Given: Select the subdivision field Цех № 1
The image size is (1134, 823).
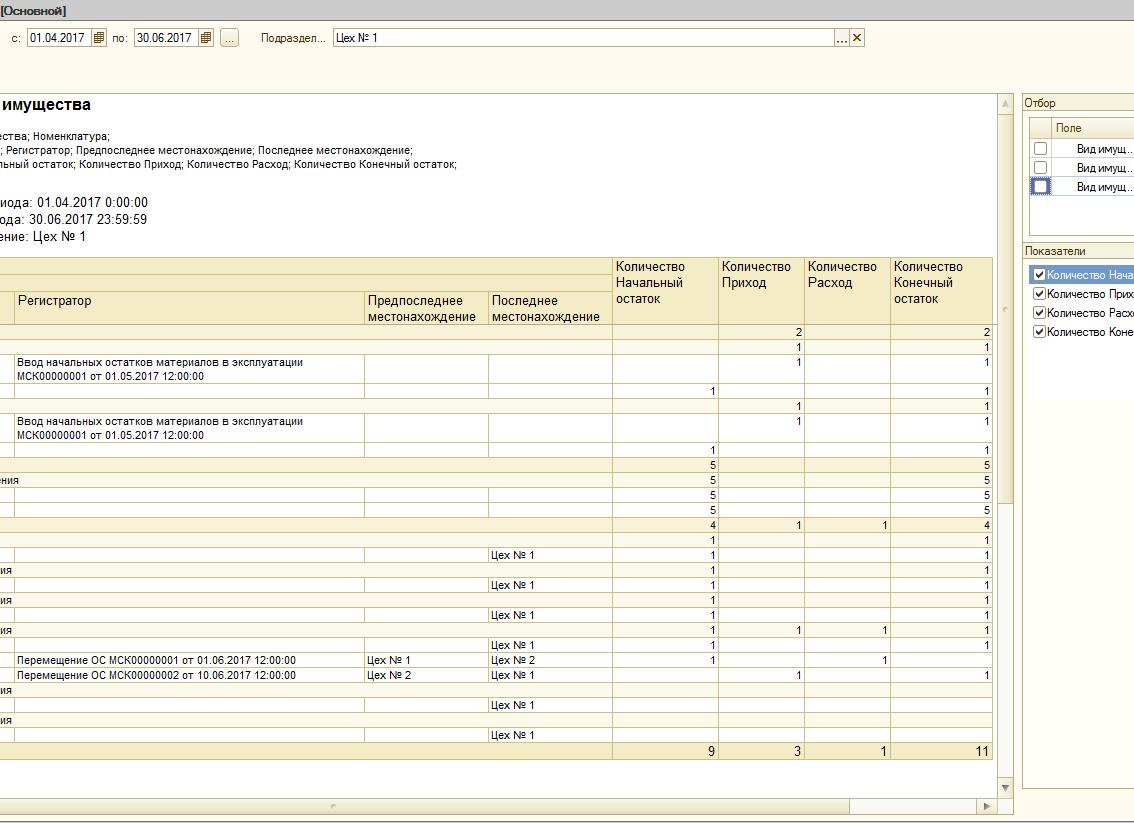Looking at the screenshot, I should 584,38.
